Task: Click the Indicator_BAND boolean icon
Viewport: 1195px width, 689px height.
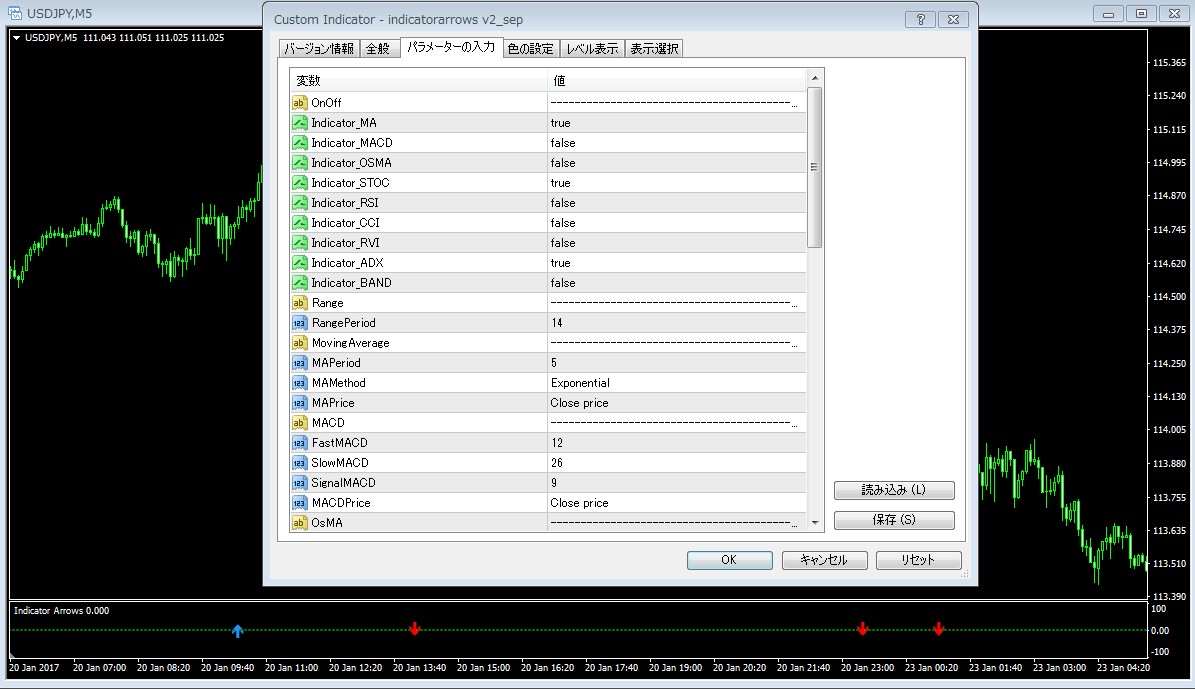Action: pyautogui.click(x=300, y=283)
